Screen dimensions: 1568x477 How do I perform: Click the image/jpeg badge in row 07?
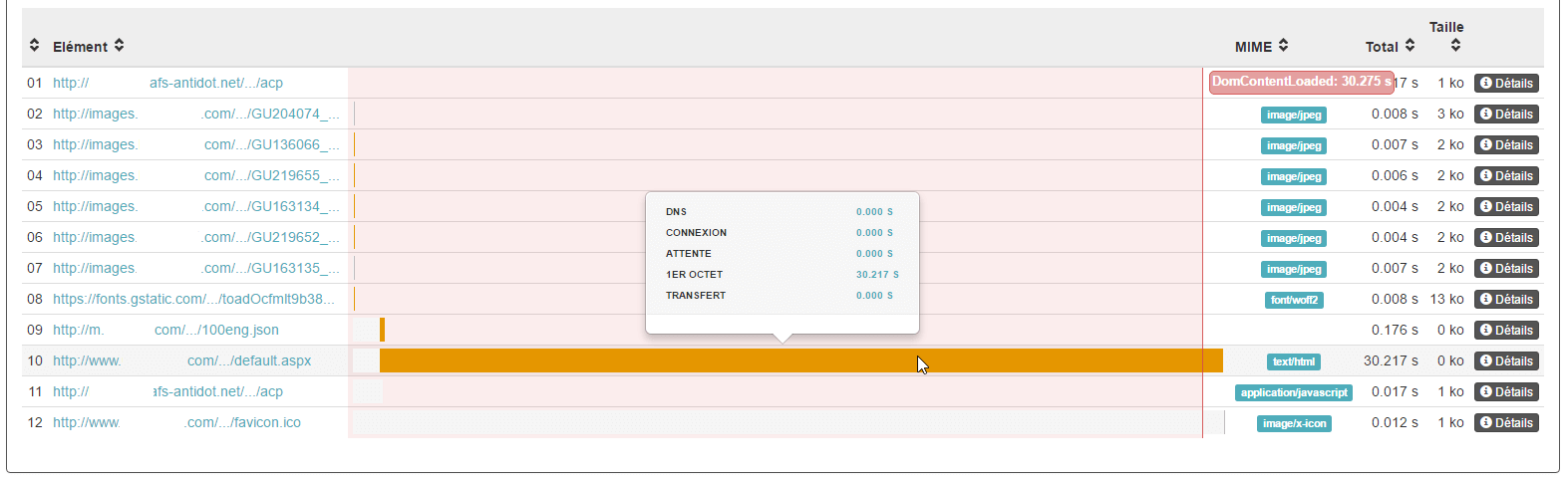(x=1294, y=269)
